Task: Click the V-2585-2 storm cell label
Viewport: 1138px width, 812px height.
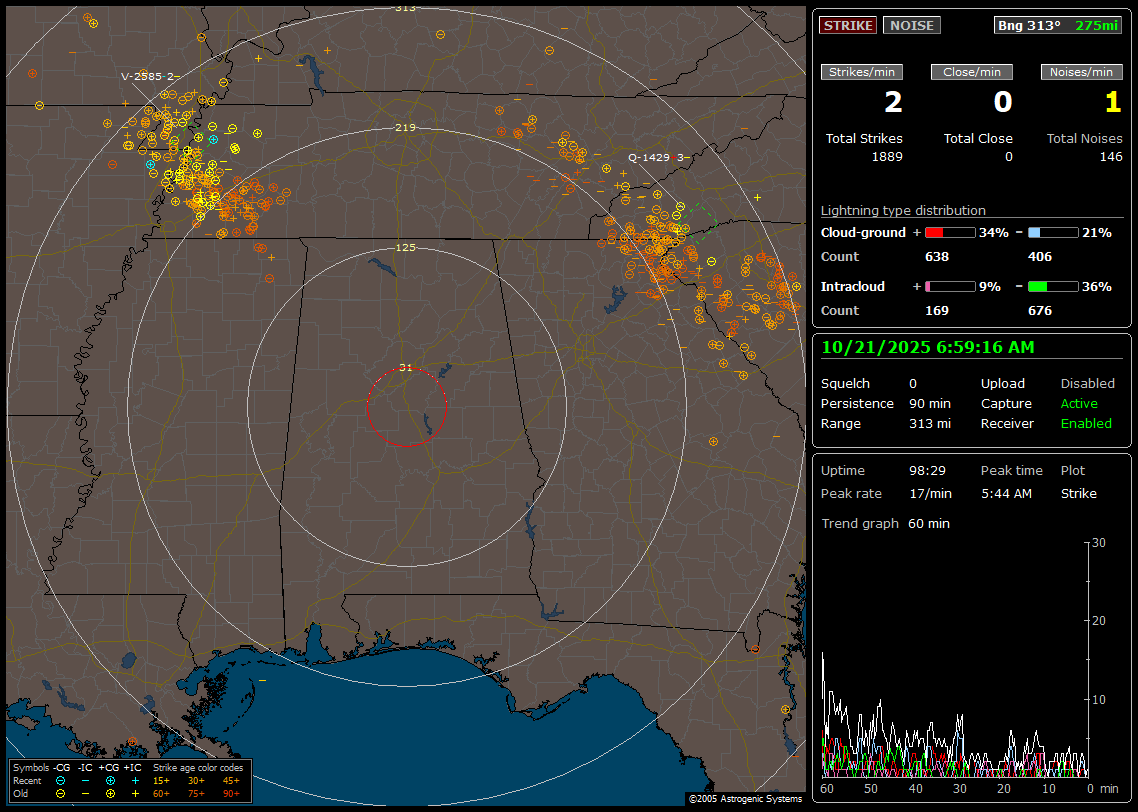Action: [148, 76]
